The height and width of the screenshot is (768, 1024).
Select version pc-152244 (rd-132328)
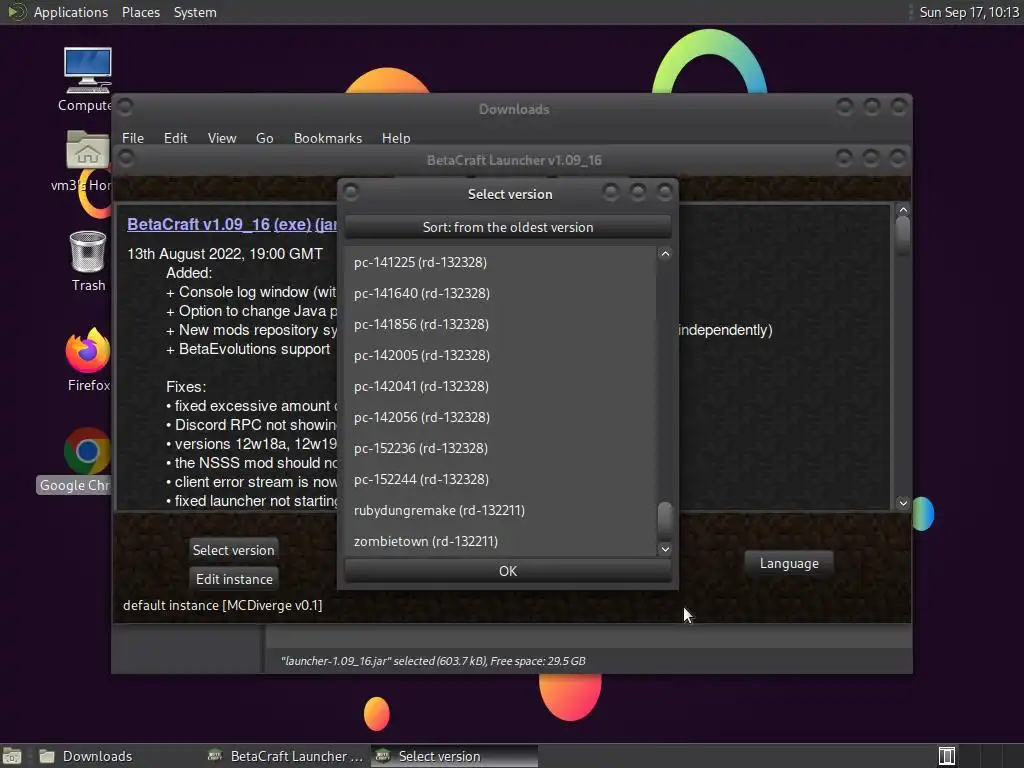[500, 479]
